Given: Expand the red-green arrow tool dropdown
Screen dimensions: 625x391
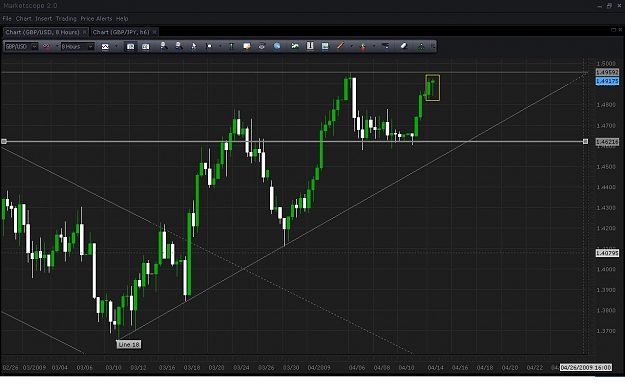Looking at the screenshot, I should pyautogui.click(x=373, y=47).
